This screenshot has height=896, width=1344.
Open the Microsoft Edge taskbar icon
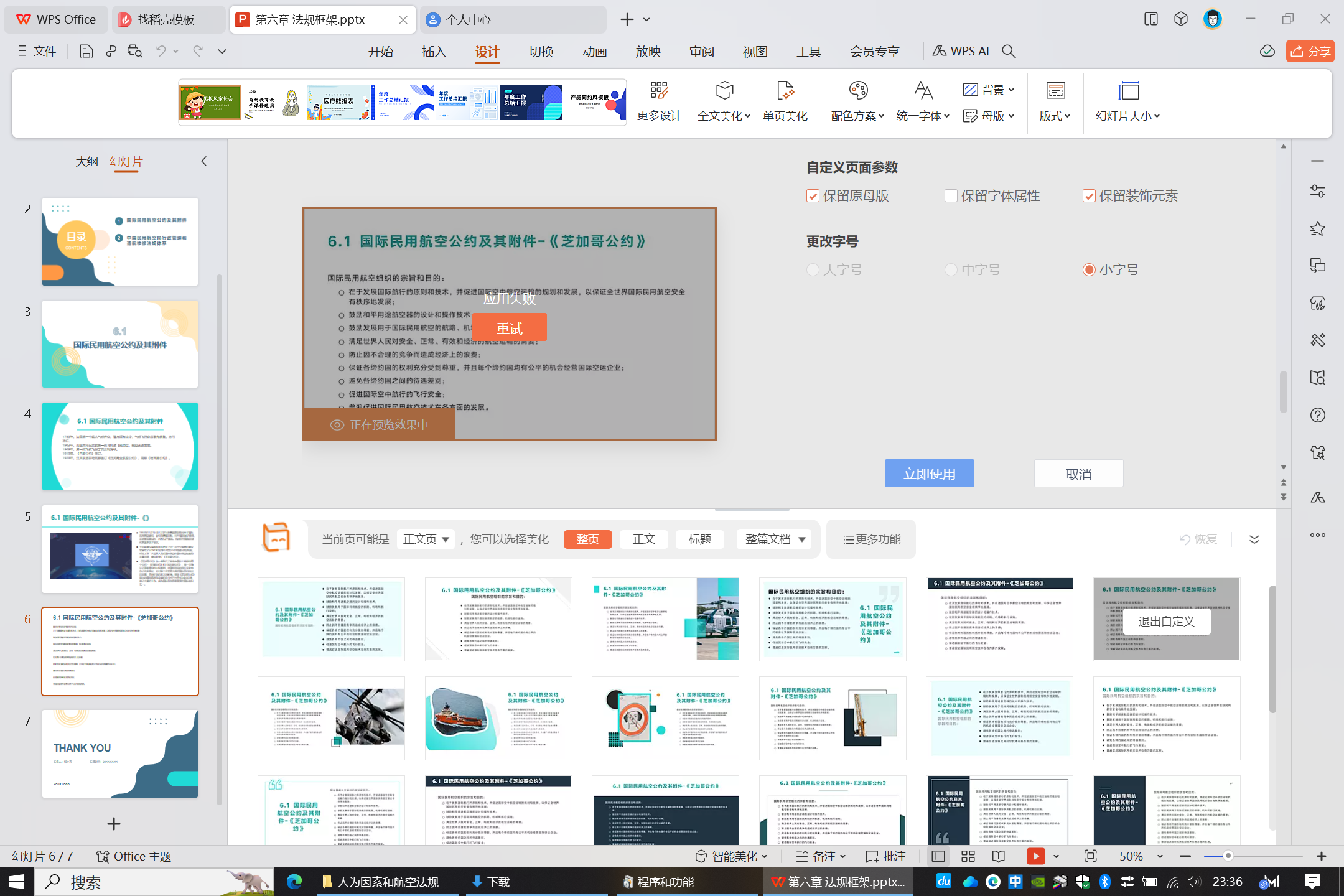tap(294, 882)
